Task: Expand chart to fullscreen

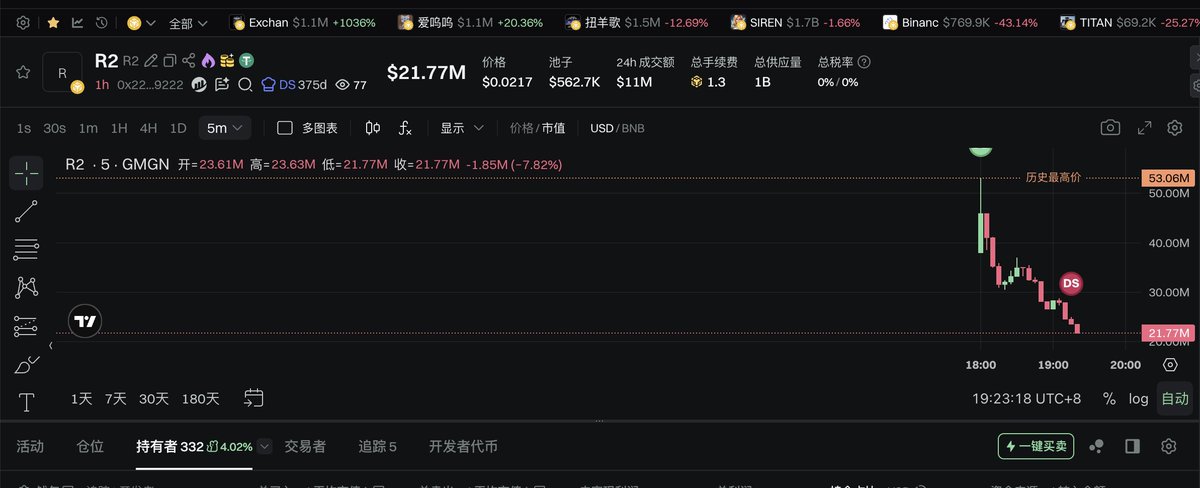Action: click(x=1146, y=128)
